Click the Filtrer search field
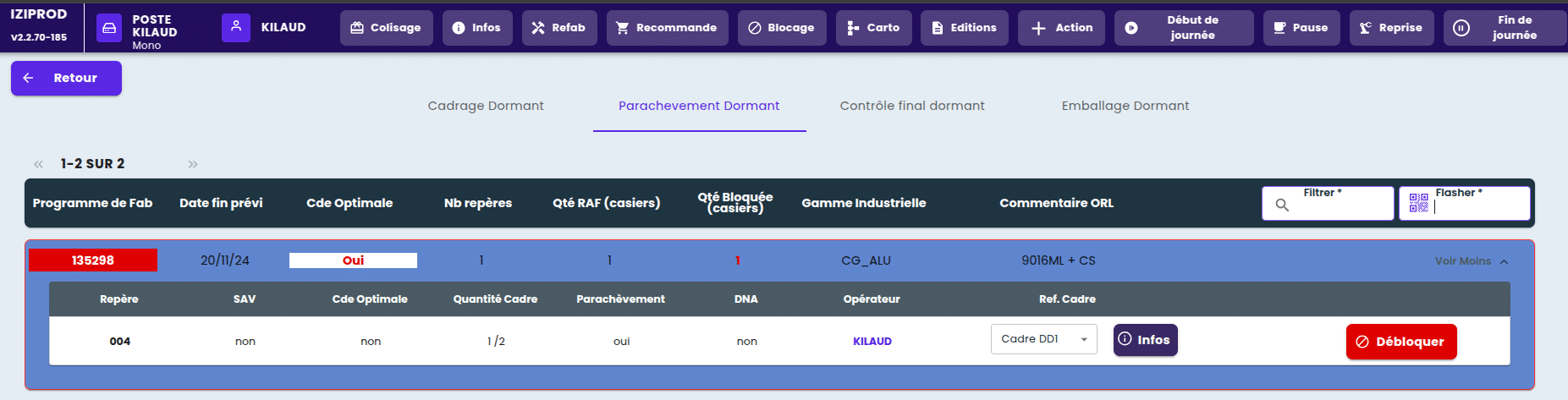Image resolution: width=1568 pixels, height=400 pixels. click(x=1328, y=203)
